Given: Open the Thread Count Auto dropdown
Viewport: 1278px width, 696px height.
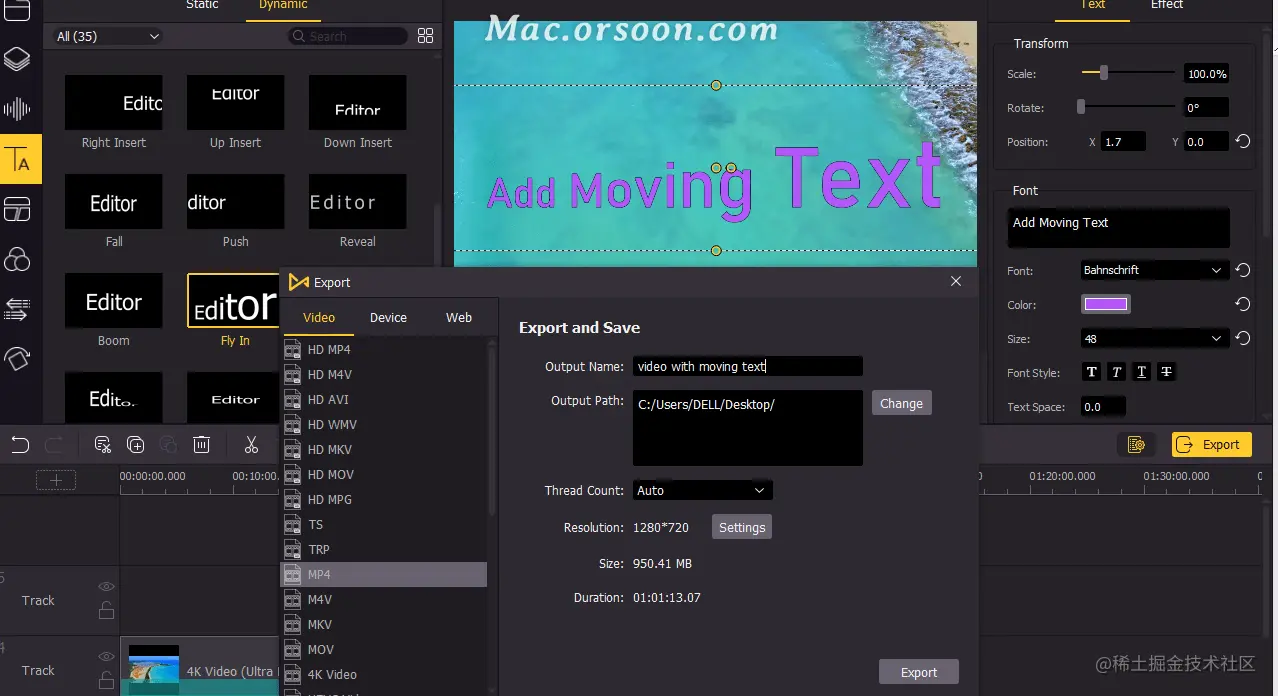Looking at the screenshot, I should pos(702,490).
